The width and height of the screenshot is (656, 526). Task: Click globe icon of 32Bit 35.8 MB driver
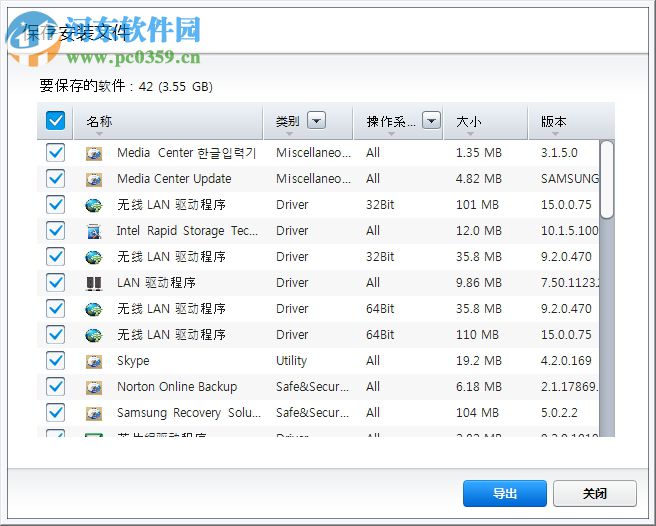click(x=94, y=257)
